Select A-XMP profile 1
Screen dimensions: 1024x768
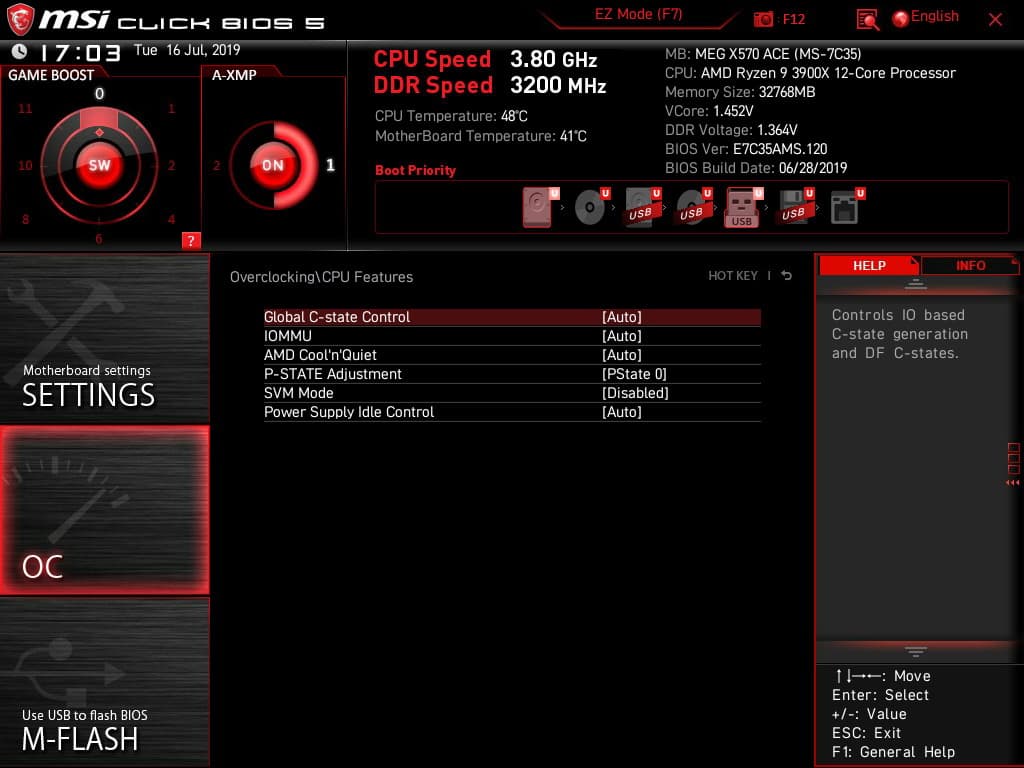tap(330, 165)
